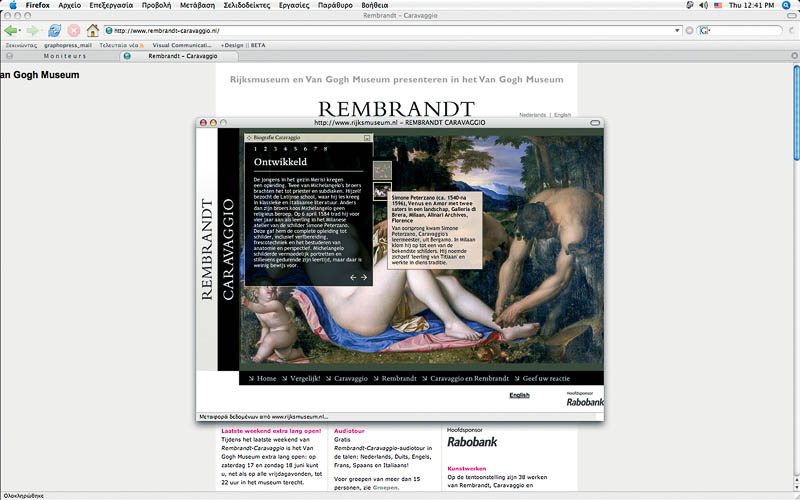Open the Προβολή menu

coord(156,5)
